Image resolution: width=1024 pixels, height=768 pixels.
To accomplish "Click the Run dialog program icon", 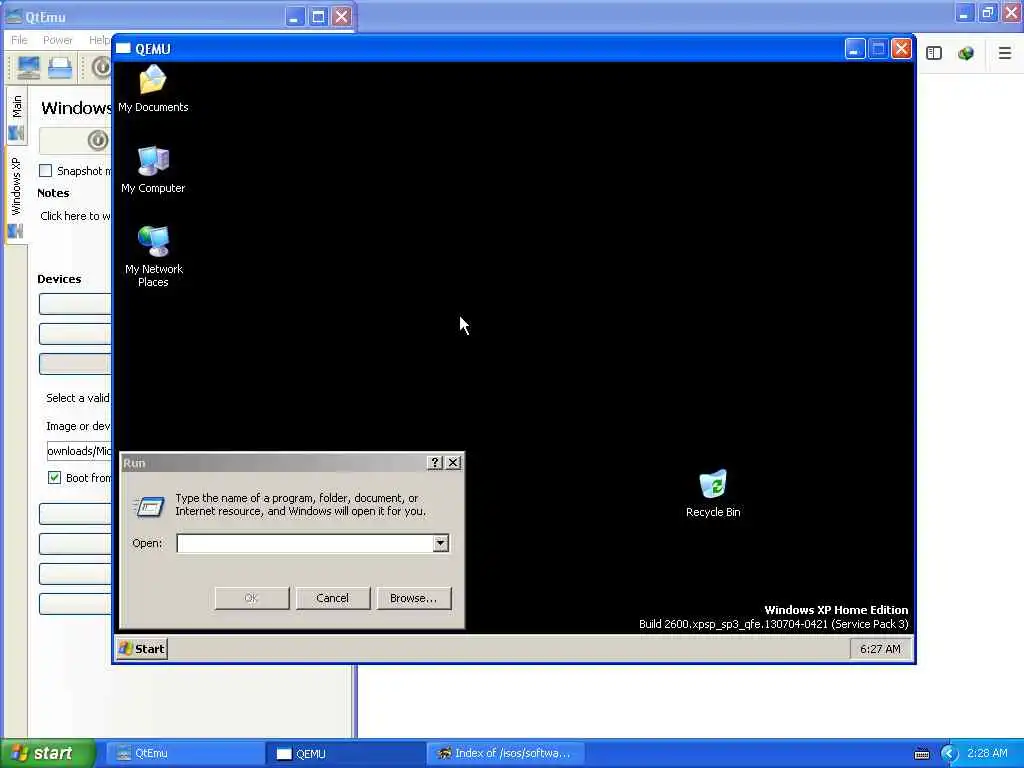I will point(150,507).
